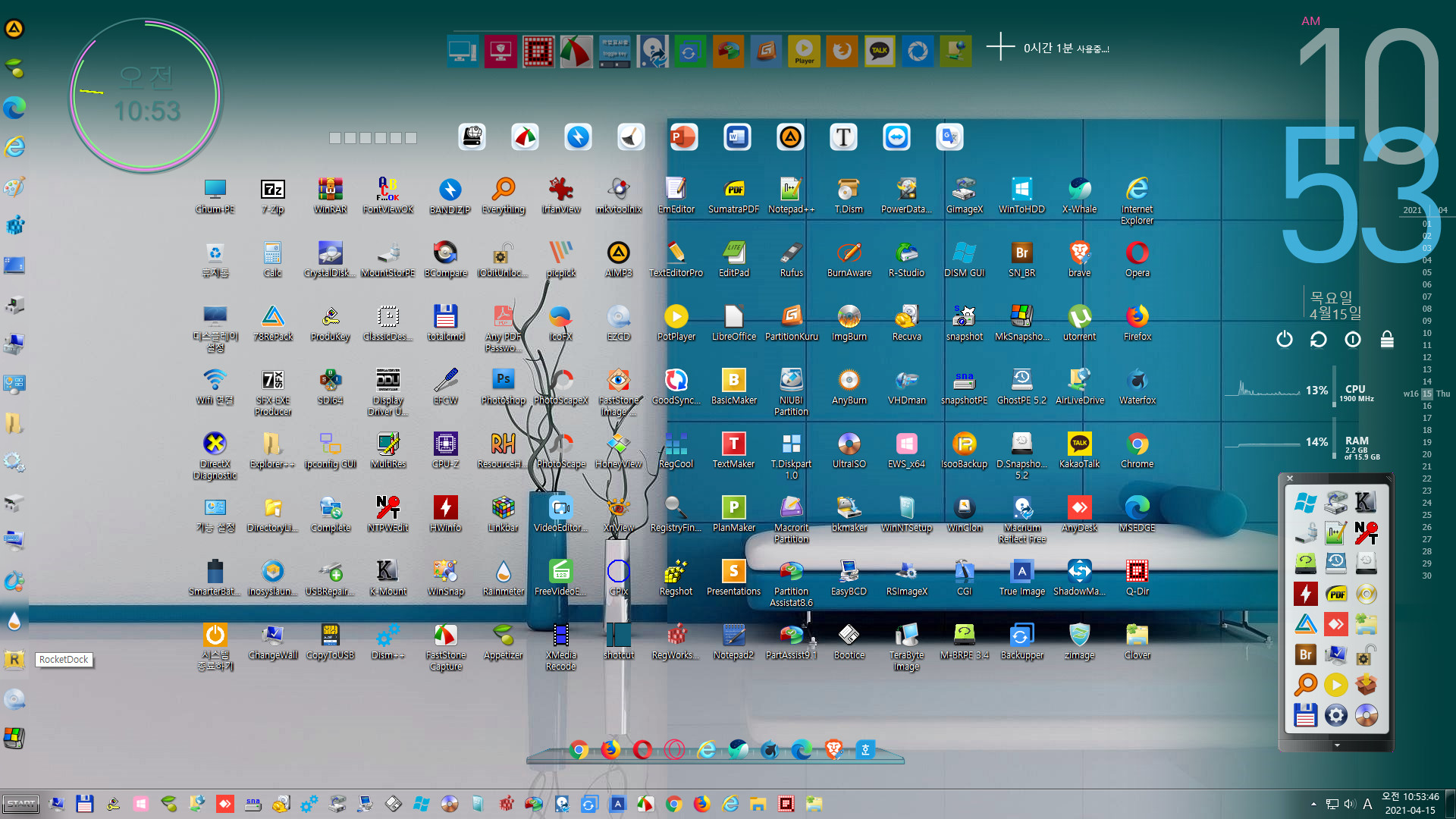Open Rainmeter desktop icon
The image size is (1456, 819).
pos(504,577)
